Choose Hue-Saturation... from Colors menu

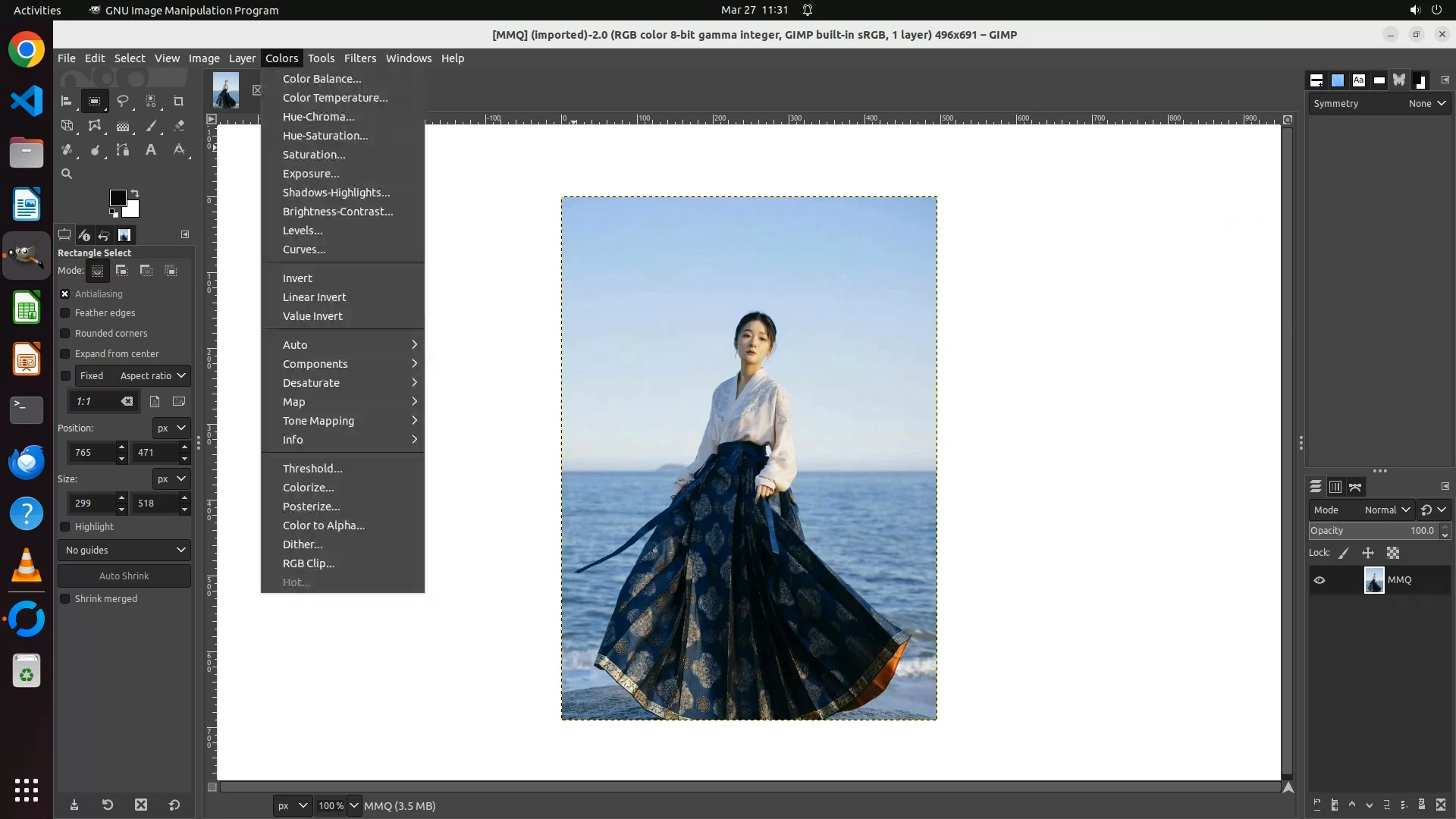coord(325,136)
